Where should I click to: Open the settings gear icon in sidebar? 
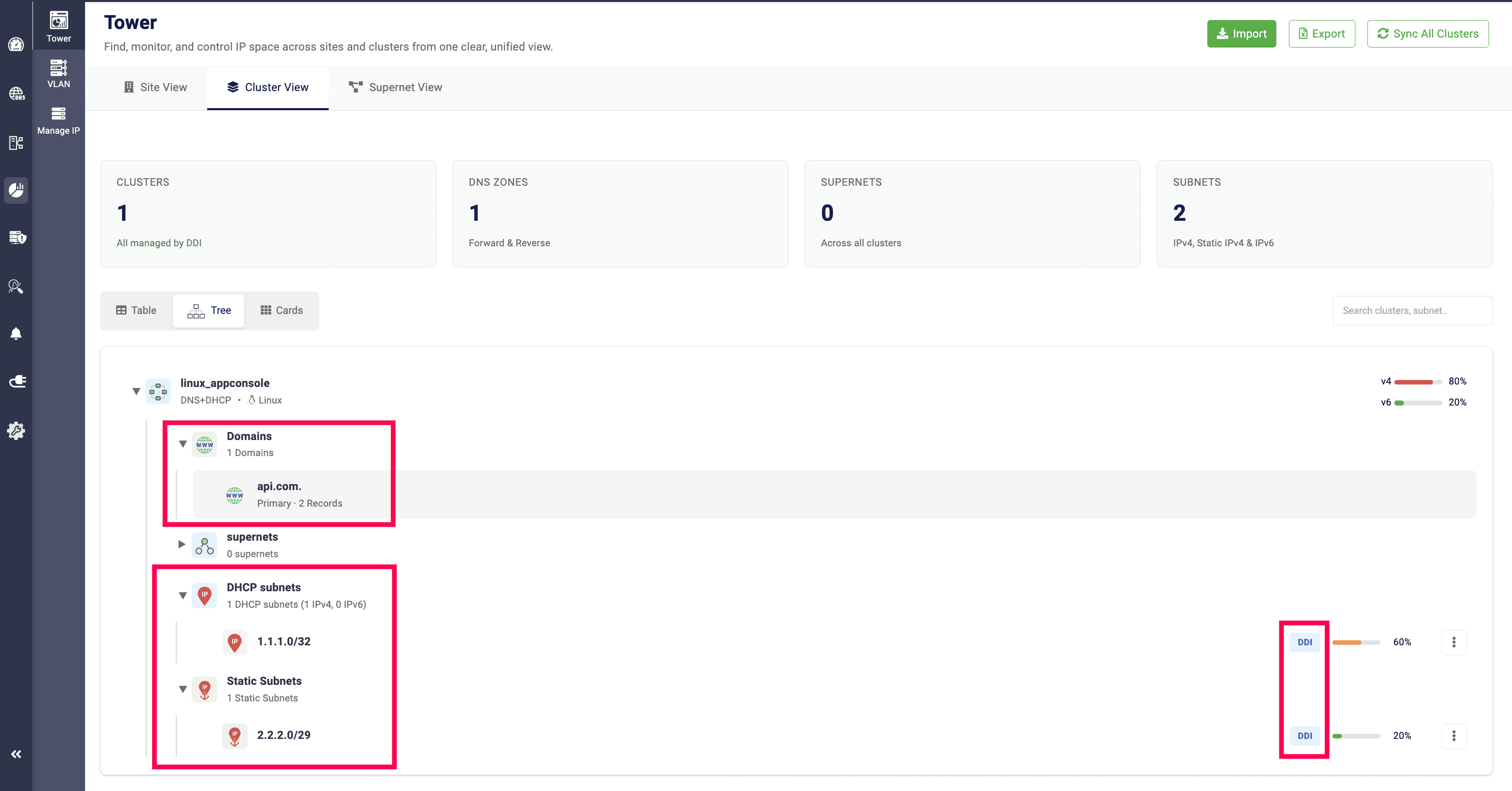click(x=16, y=431)
